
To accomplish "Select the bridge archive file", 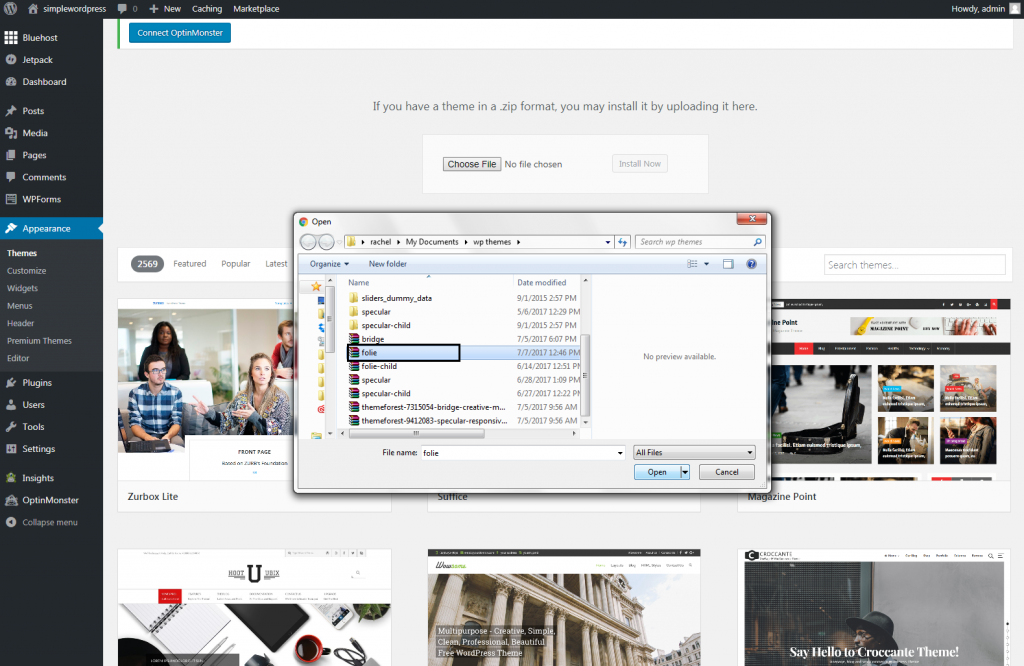I will point(372,339).
